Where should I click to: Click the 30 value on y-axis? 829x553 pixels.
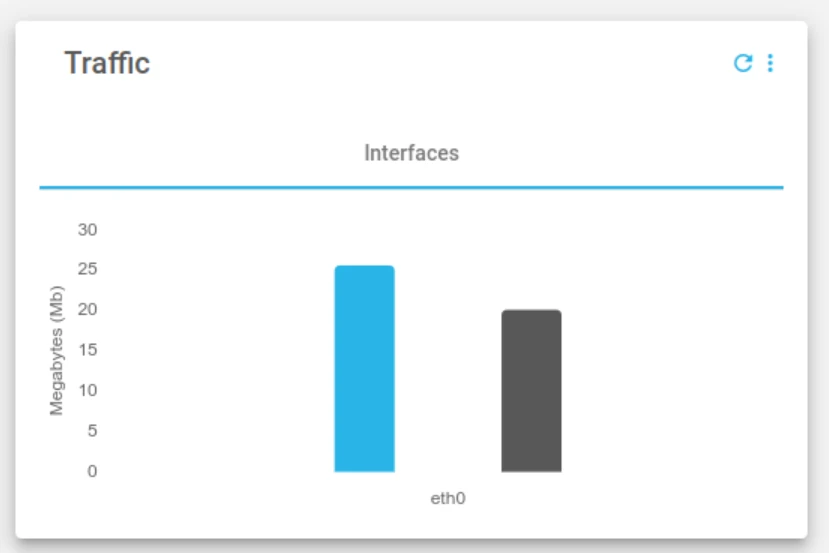coord(88,229)
